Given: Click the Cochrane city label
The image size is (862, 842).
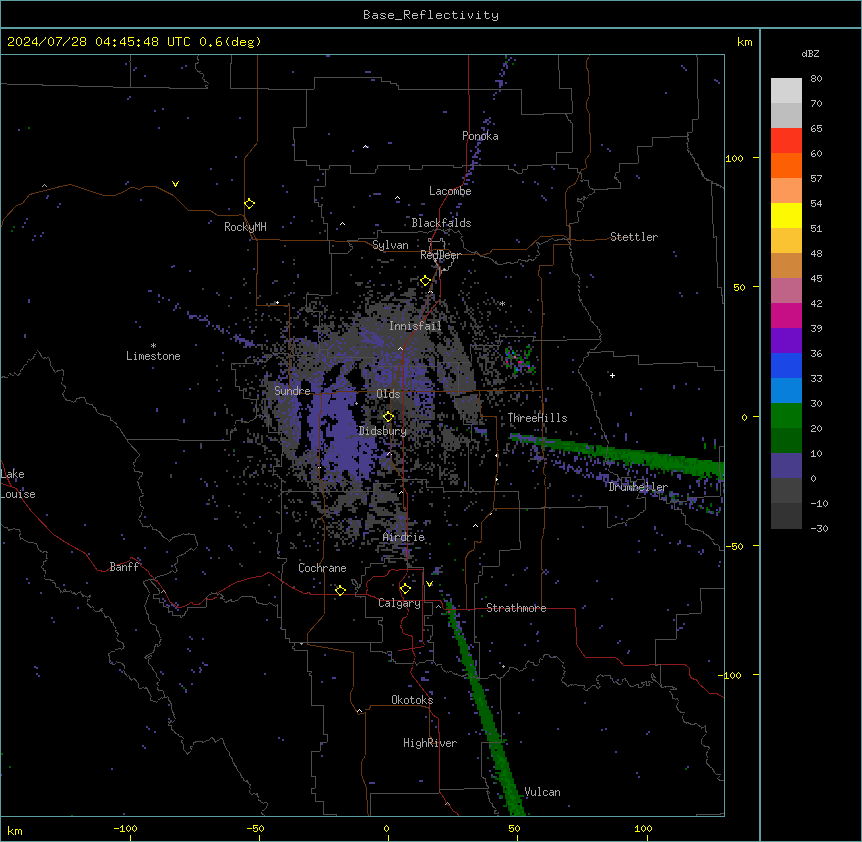Looking at the screenshot, I should point(322,568).
